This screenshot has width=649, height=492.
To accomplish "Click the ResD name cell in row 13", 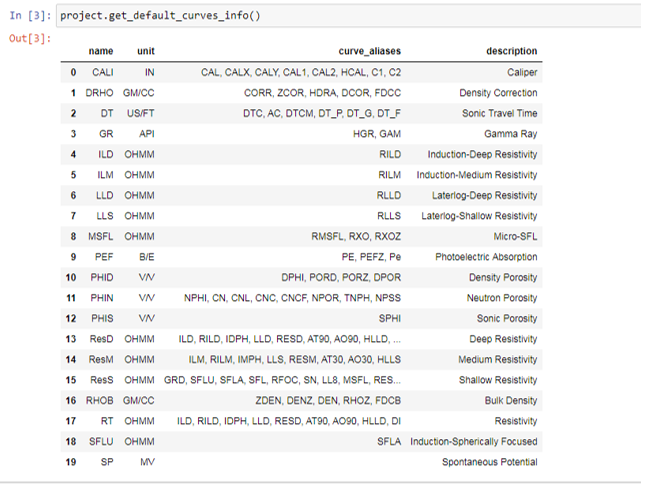I will click(101, 339).
